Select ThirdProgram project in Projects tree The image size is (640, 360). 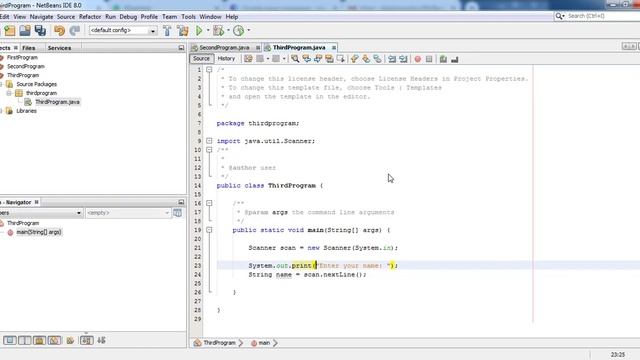tap(23, 76)
